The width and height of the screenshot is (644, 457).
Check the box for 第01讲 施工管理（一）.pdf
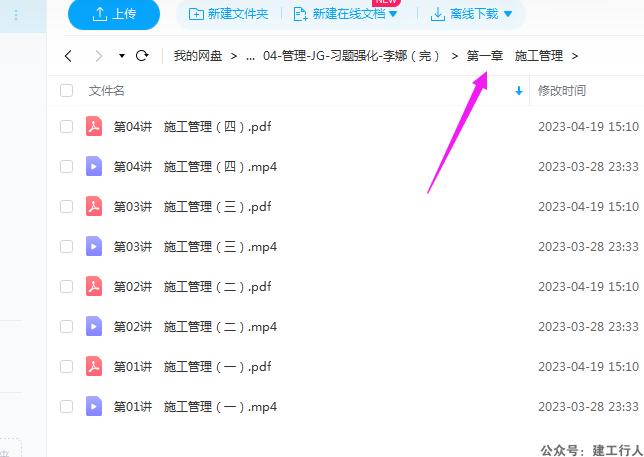tap(67, 366)
